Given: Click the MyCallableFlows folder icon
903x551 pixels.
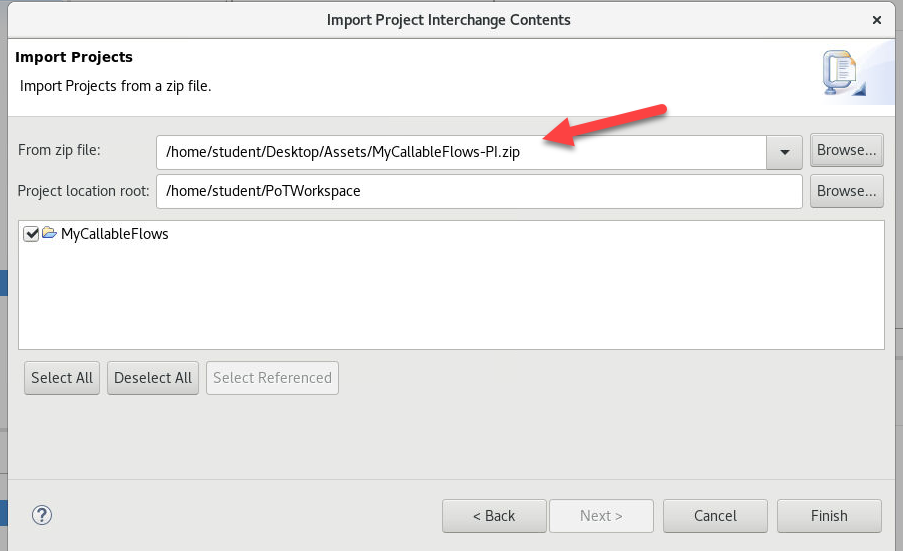Looking at the screenshot, I should 49,234.
